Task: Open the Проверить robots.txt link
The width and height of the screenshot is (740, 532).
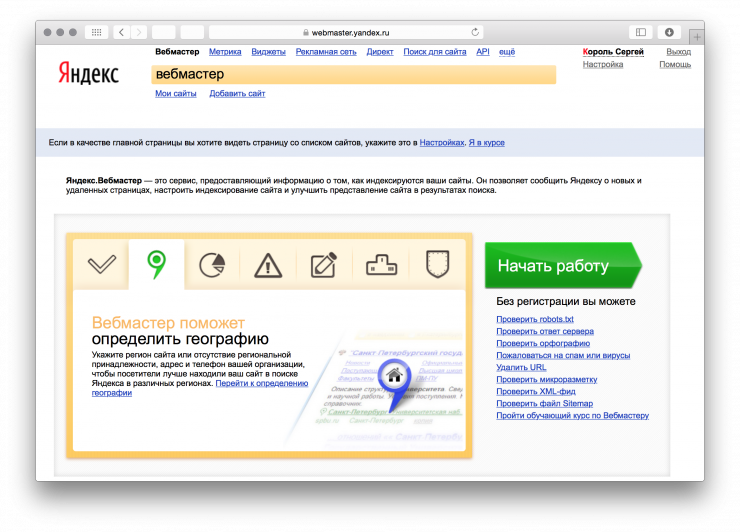Action: [x=535, y=319]
